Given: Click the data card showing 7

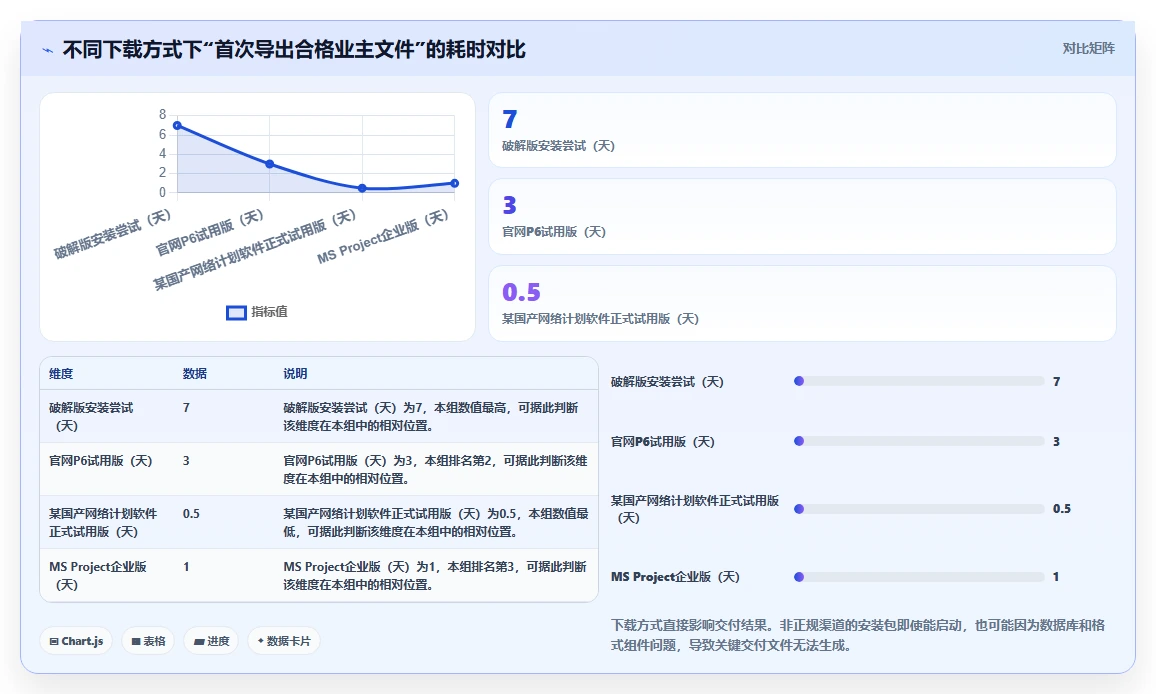Looking at the screenshot, I should 802,131.
